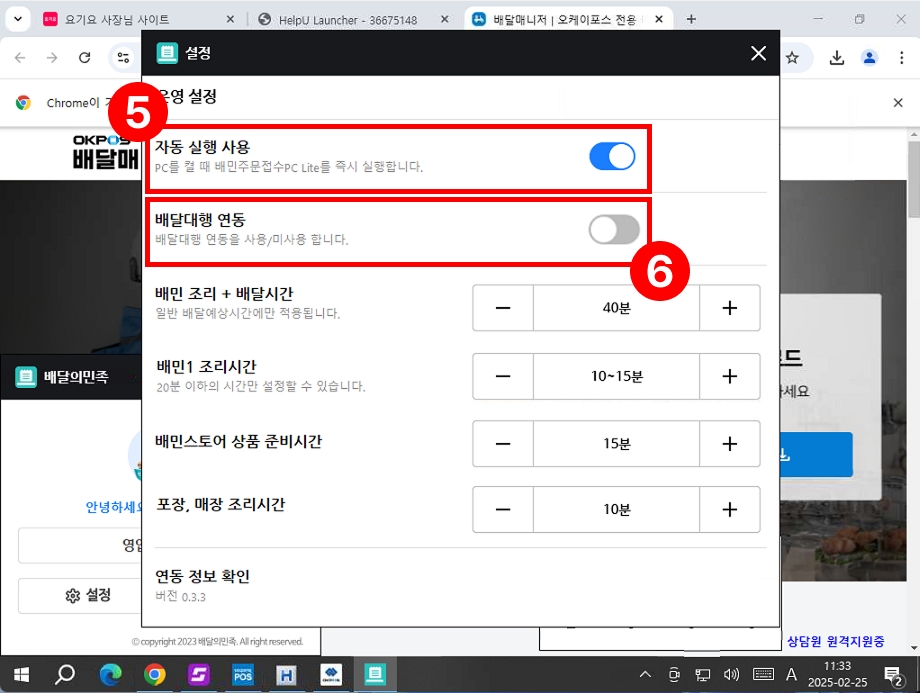Viewport: 920px width, 693px height.
Task: Open Windows taskbar search
Action: pyautogui.click(x=65, y=675)
